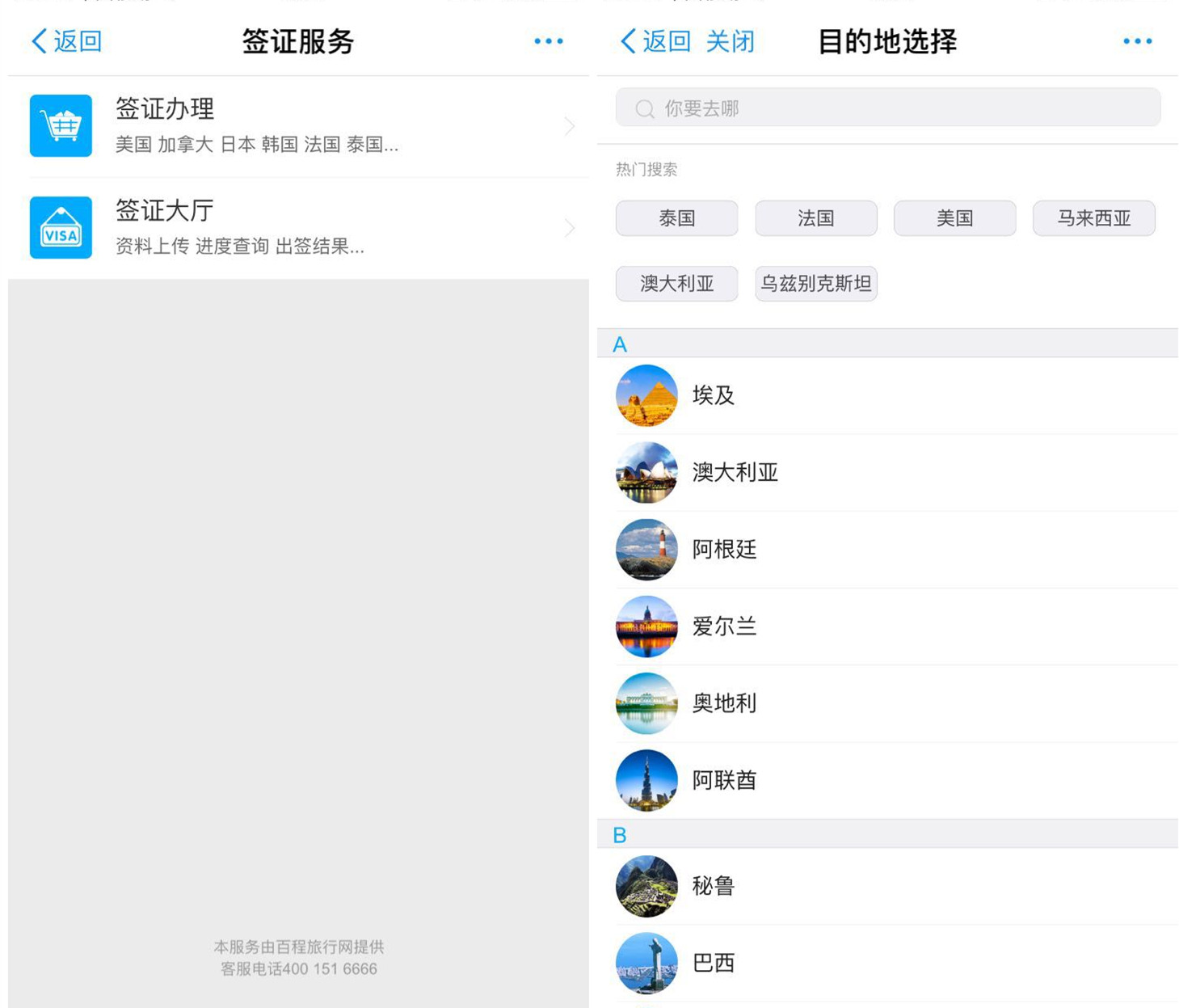1179x1008 pixels.
Task: Tap the 你要去哪 search input field
Action: 808,108
